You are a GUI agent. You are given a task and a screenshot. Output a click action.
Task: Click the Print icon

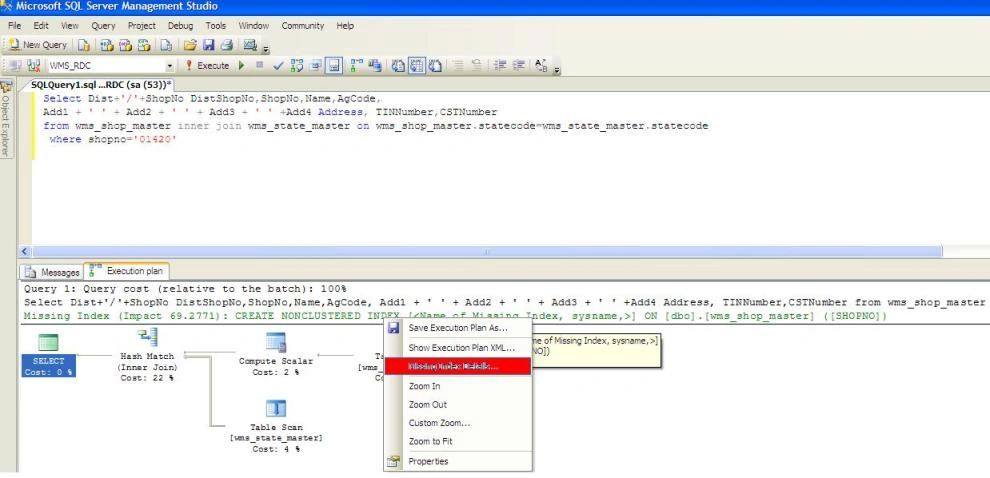click(227, 45)
